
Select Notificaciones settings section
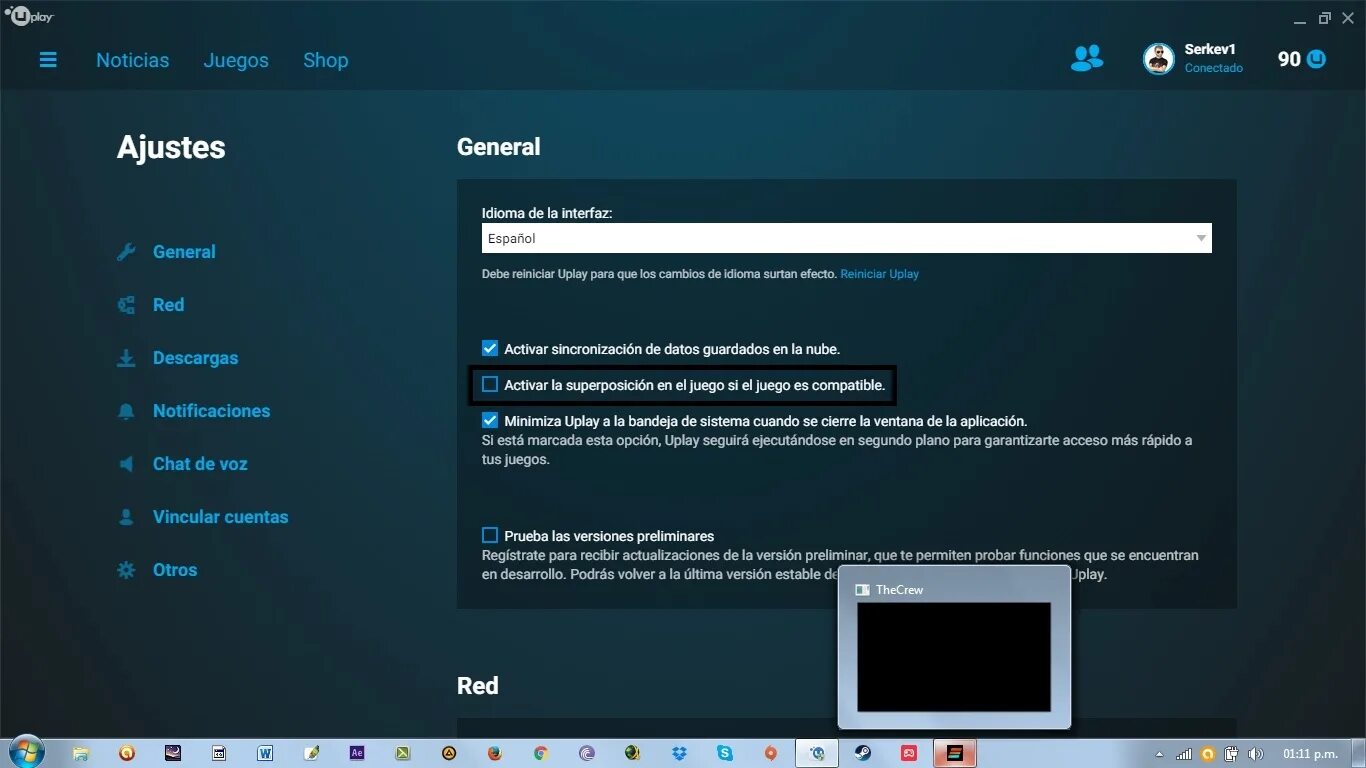(211, 411)
